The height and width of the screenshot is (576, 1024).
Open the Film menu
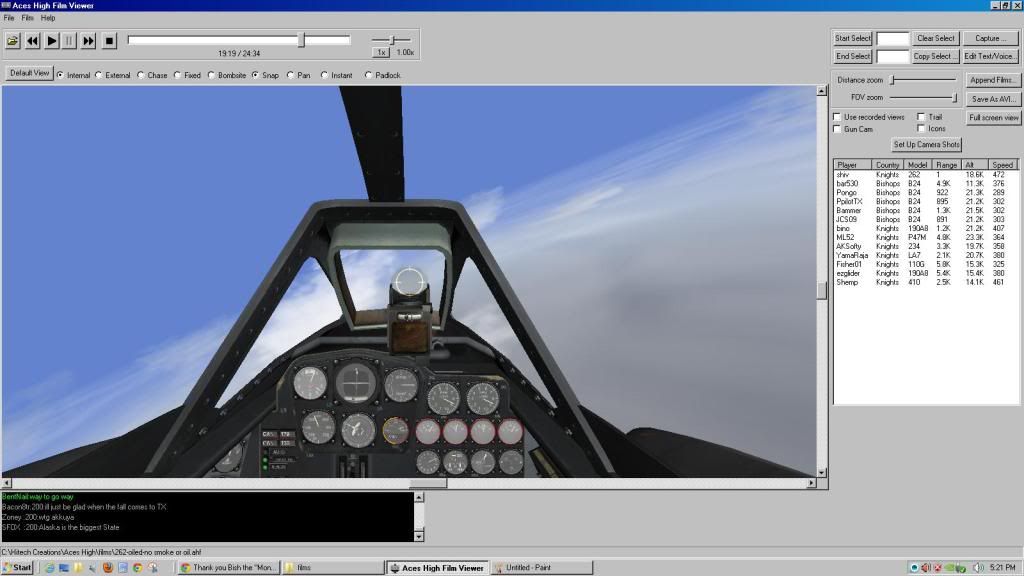[27, 18]
